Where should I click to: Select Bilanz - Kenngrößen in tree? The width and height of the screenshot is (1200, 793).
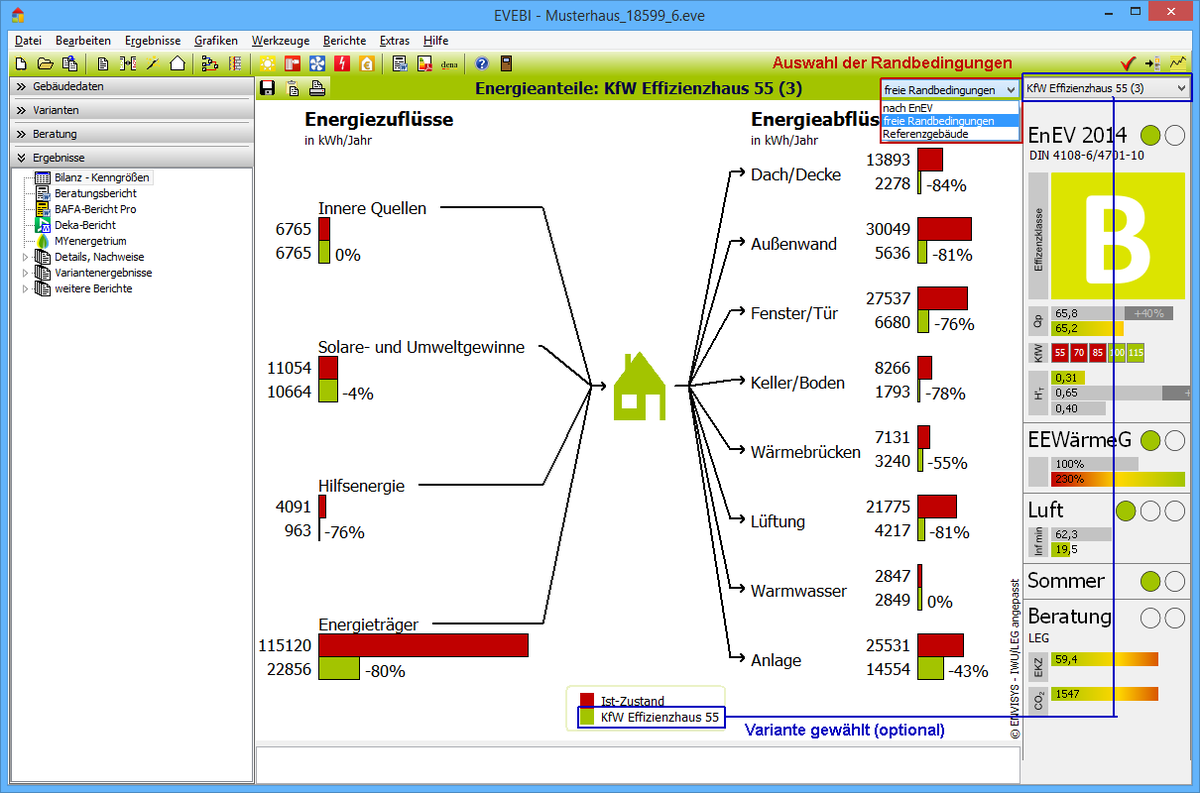102,177
